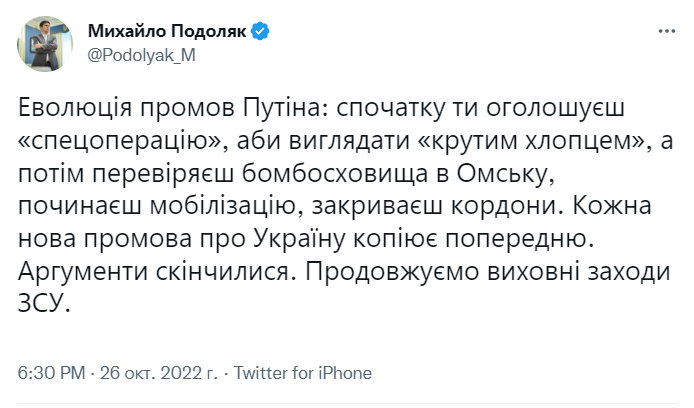Click the word «спецоперацію» in tweet

point(119,142)
